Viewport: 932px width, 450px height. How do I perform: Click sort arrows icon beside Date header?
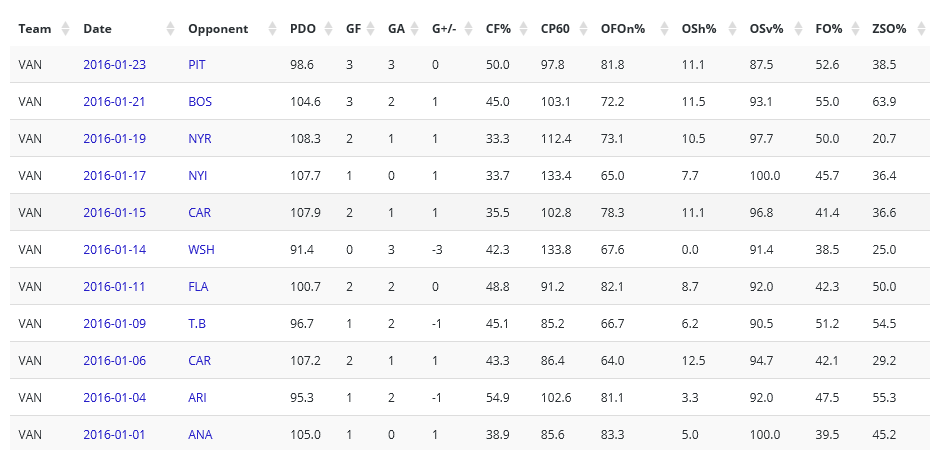(170, 29)
